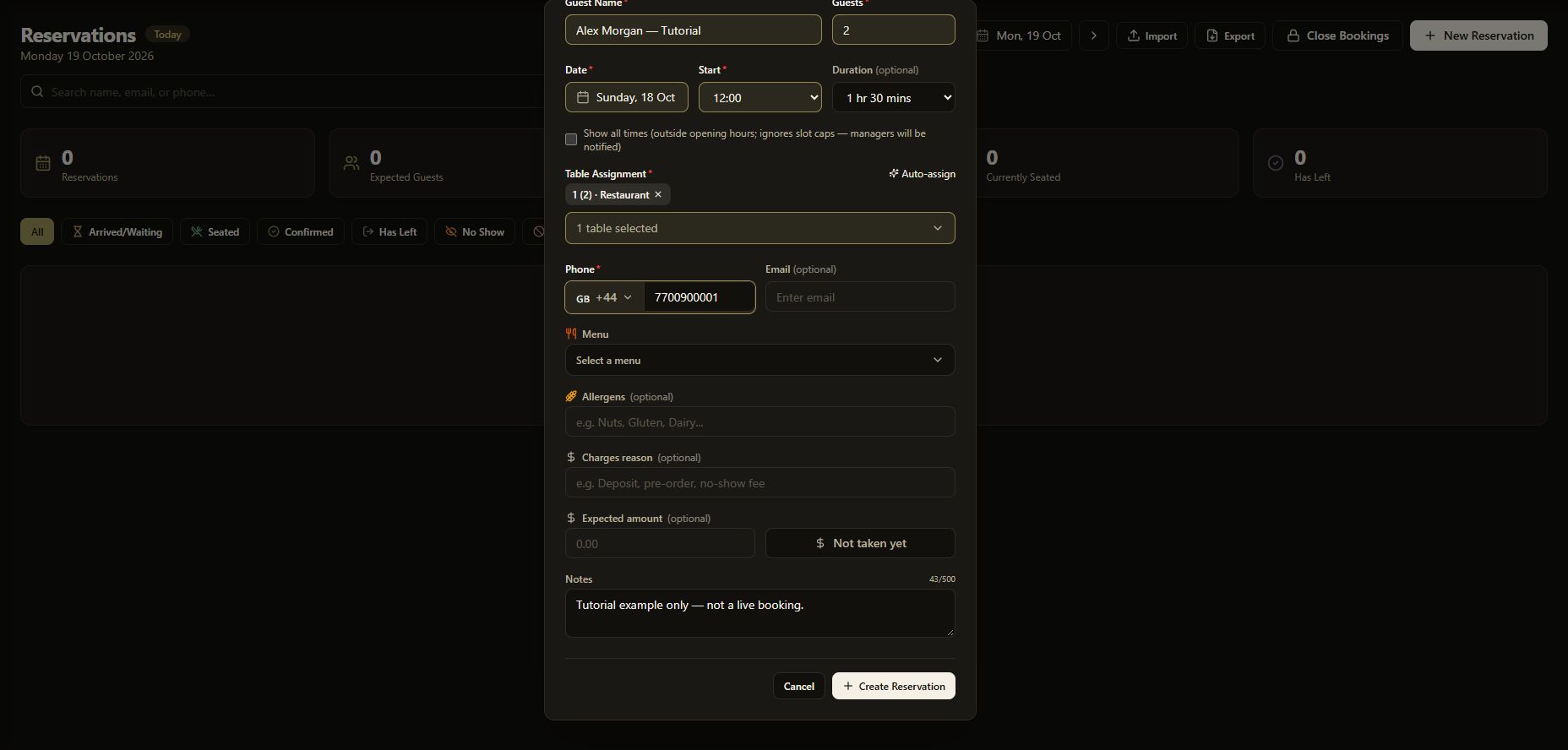Click the eye-off icon on No Show filter

pos(451,231)
